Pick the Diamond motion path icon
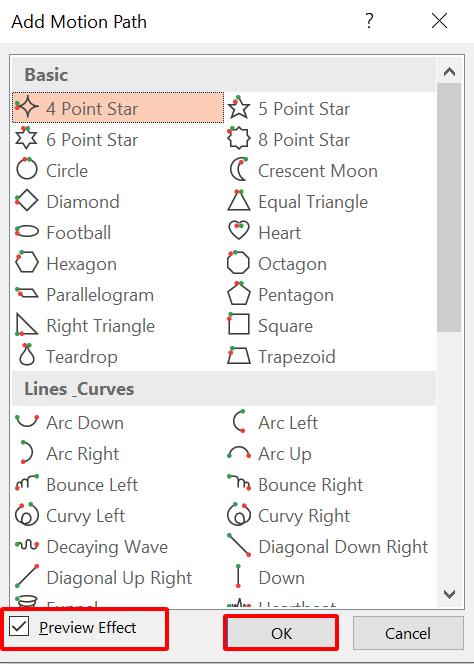This screenshot has height=664, width=474. [x=27, y=201]
